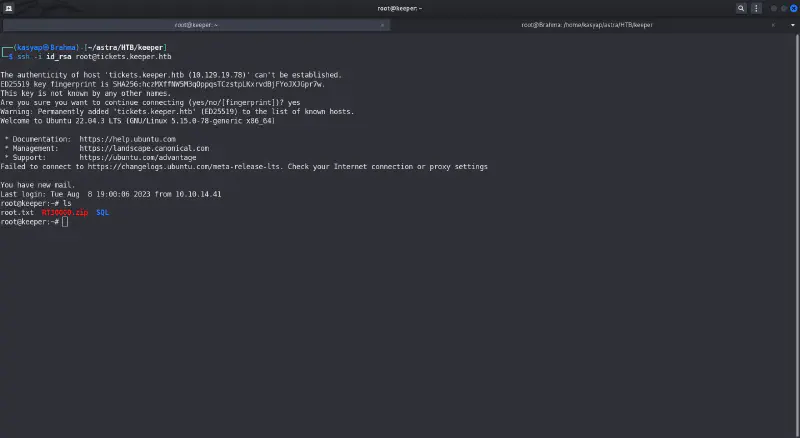Close the root@keeper tab with its X
The width and height of the screenshot is (800, 438).
(381, 25)
